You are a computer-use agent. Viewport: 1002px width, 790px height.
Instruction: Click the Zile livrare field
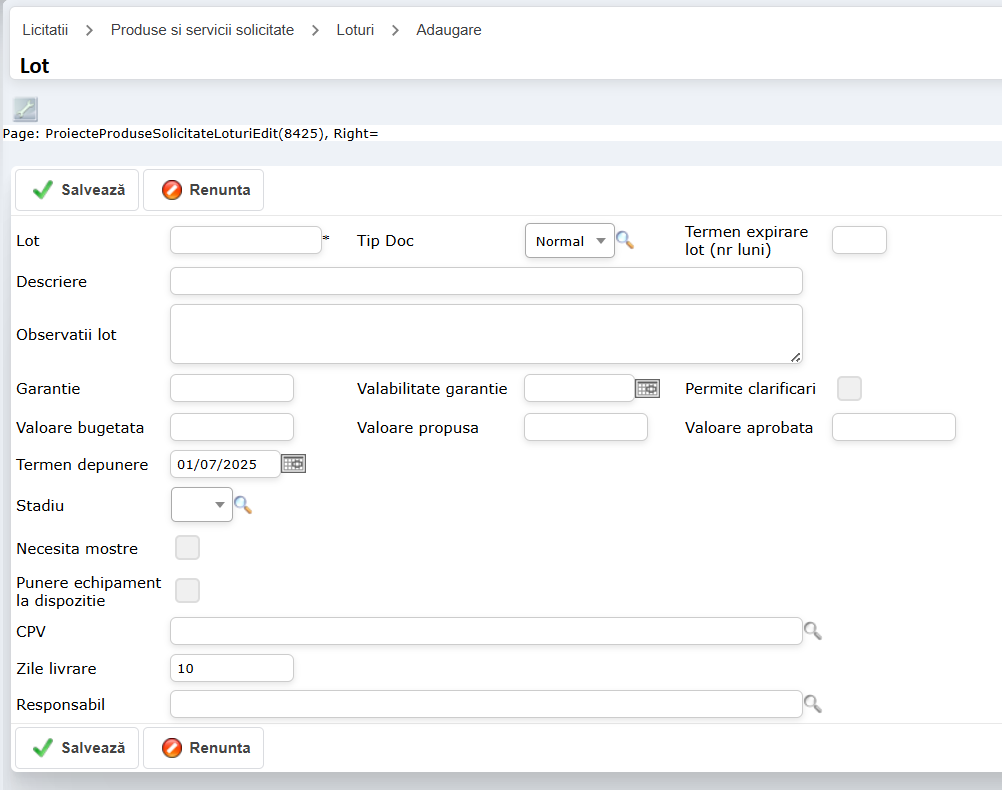232,668
